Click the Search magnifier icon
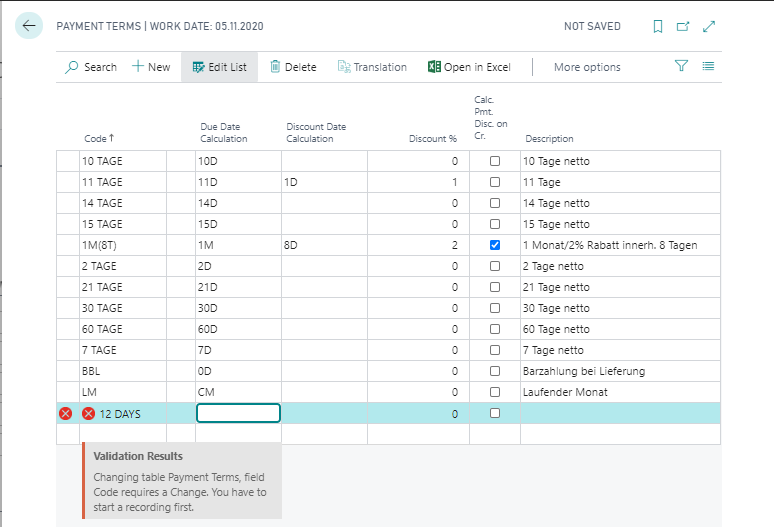774x527 pixels. 72,67
